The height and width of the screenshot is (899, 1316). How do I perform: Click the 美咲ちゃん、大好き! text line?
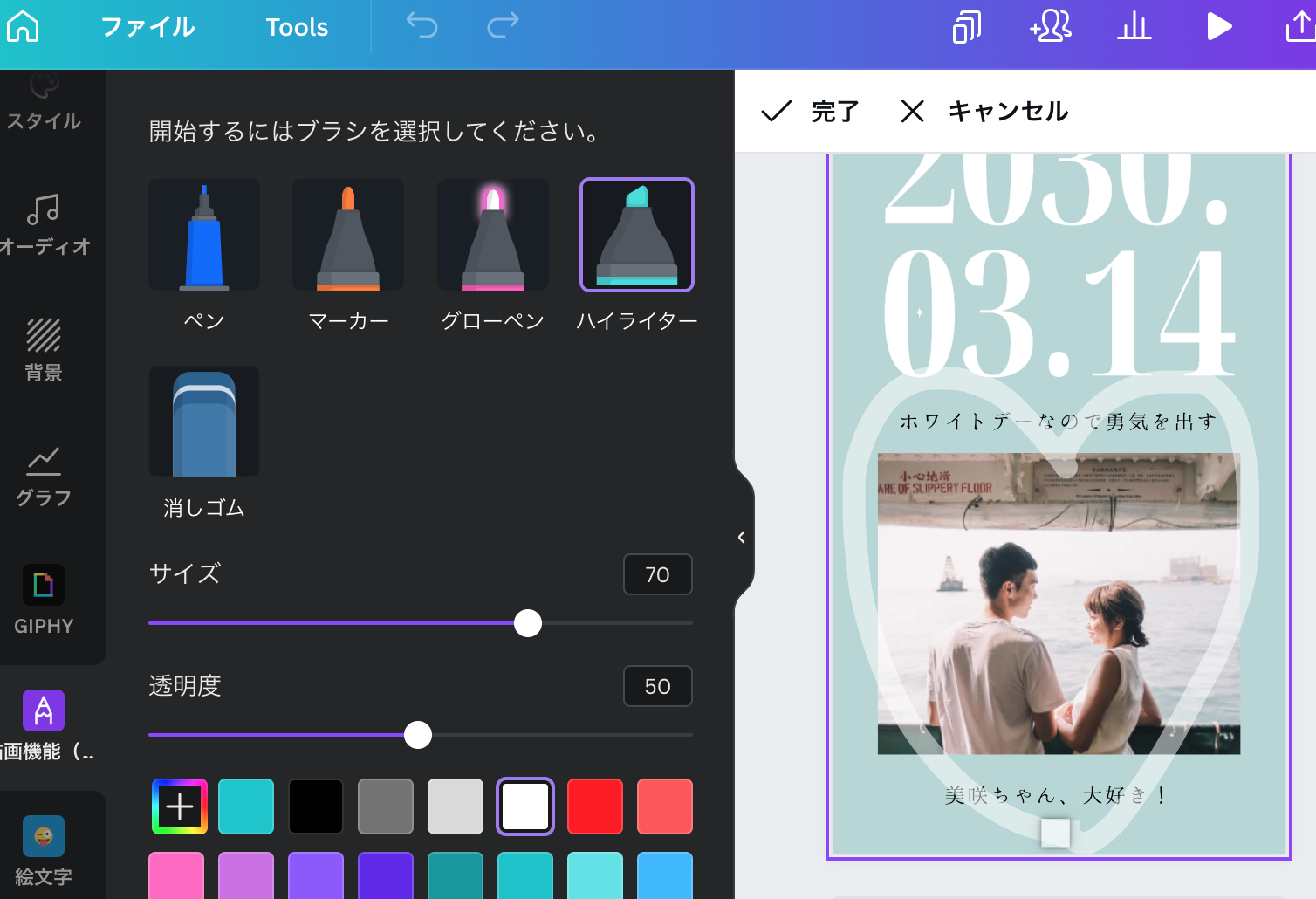tap(1057, 795)
